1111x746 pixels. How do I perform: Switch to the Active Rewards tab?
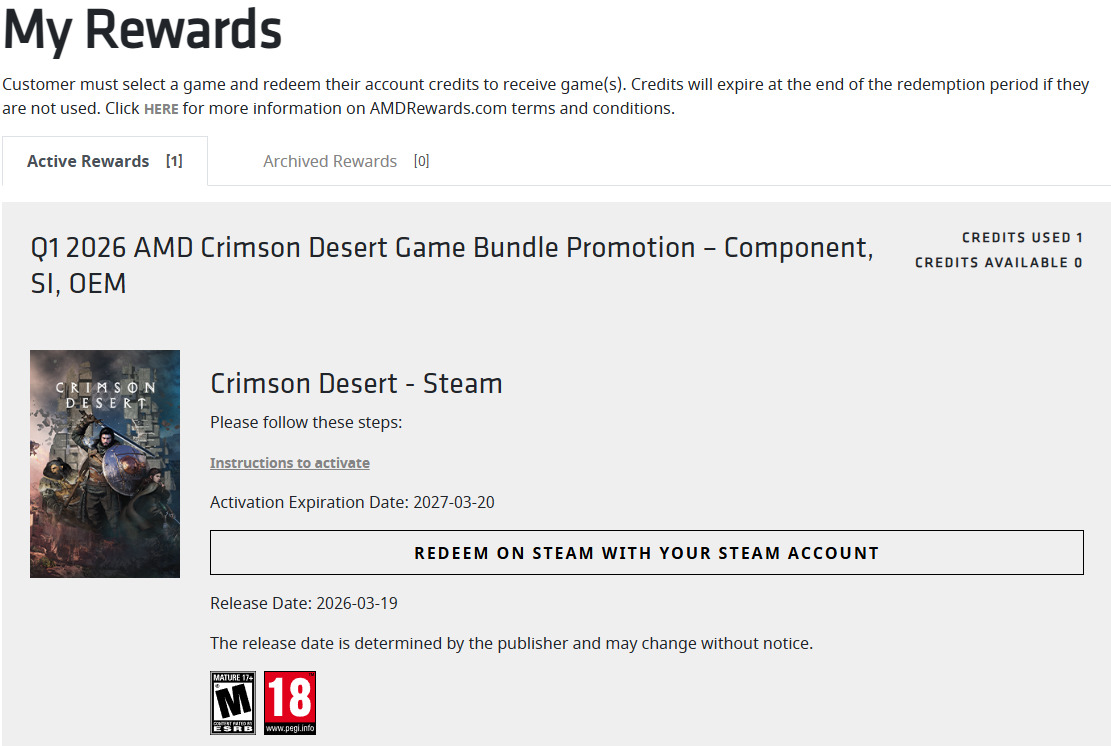click(x=88, y=161)
